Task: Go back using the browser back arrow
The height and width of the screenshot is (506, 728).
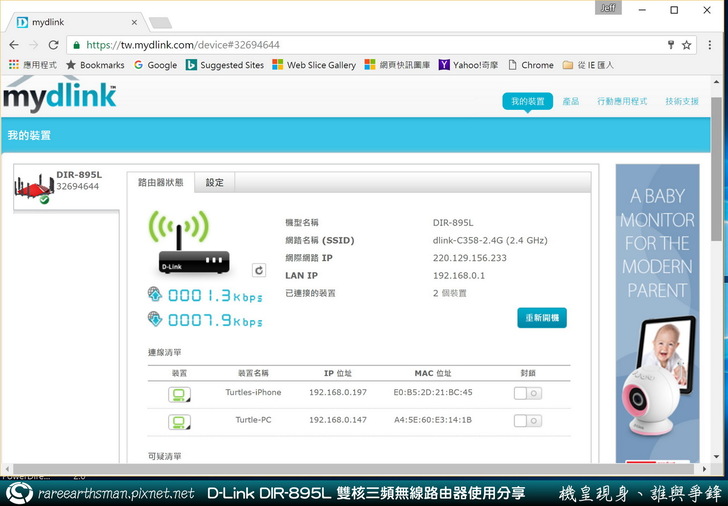Action: (13, 45)
